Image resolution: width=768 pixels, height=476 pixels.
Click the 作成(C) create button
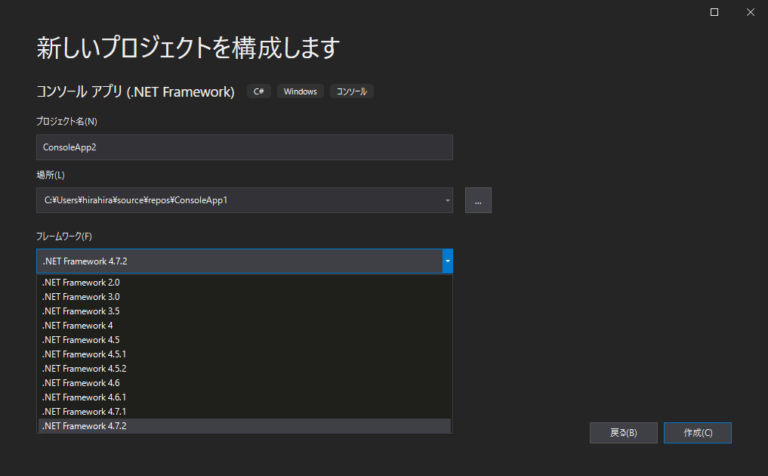click(698, 433)
